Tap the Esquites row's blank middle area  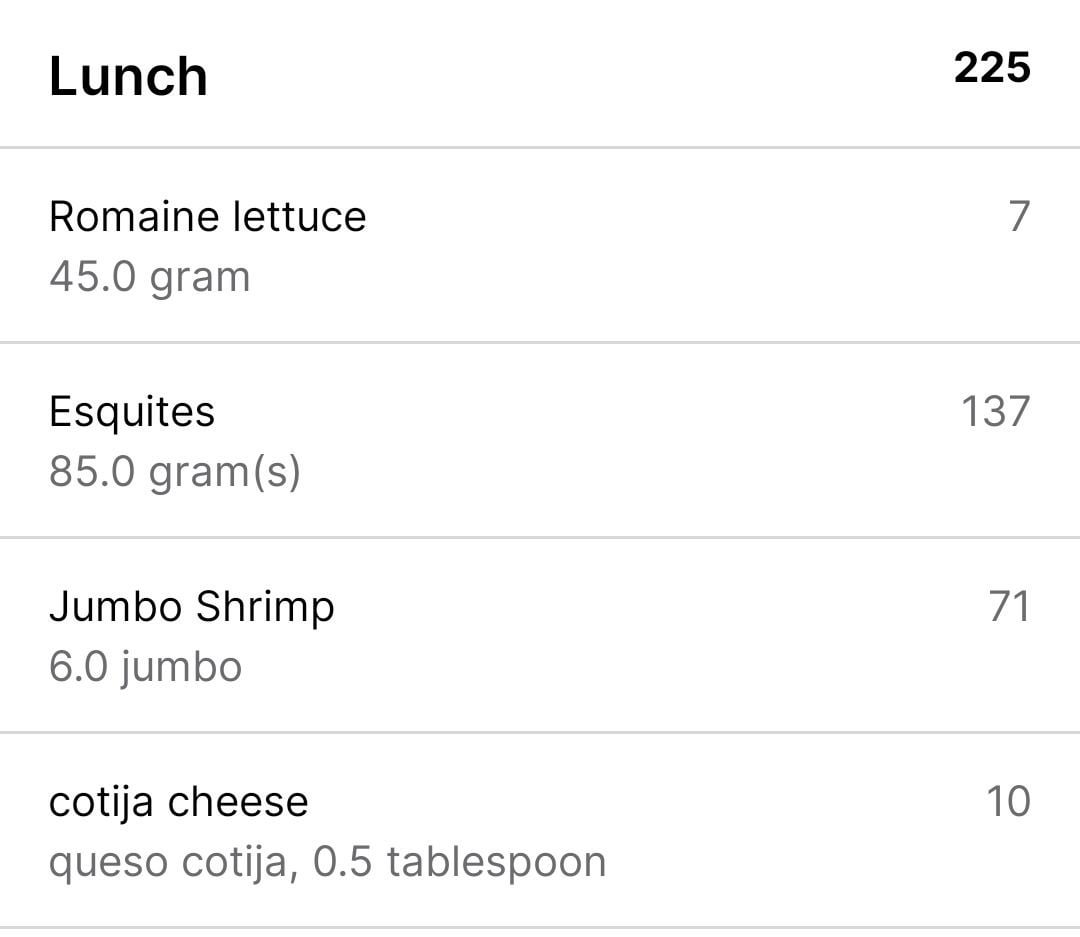(585, 441)
